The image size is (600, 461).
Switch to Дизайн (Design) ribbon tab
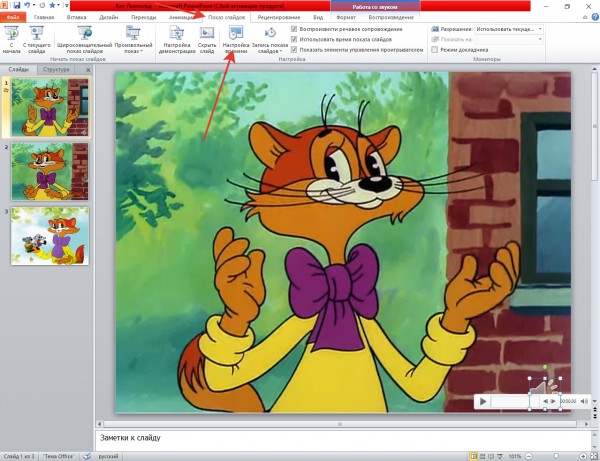(108, 17)
